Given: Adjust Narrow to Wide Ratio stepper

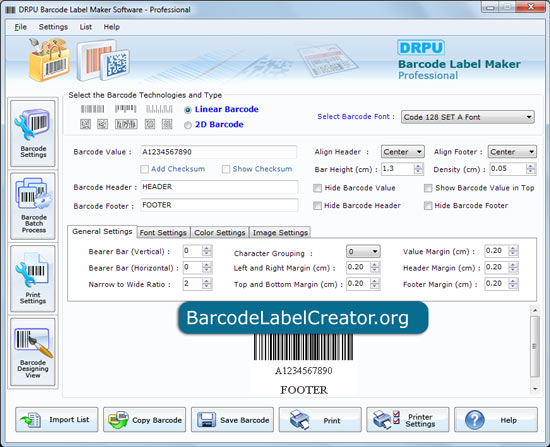Looking at the screenshot, I should coord(207,284).
